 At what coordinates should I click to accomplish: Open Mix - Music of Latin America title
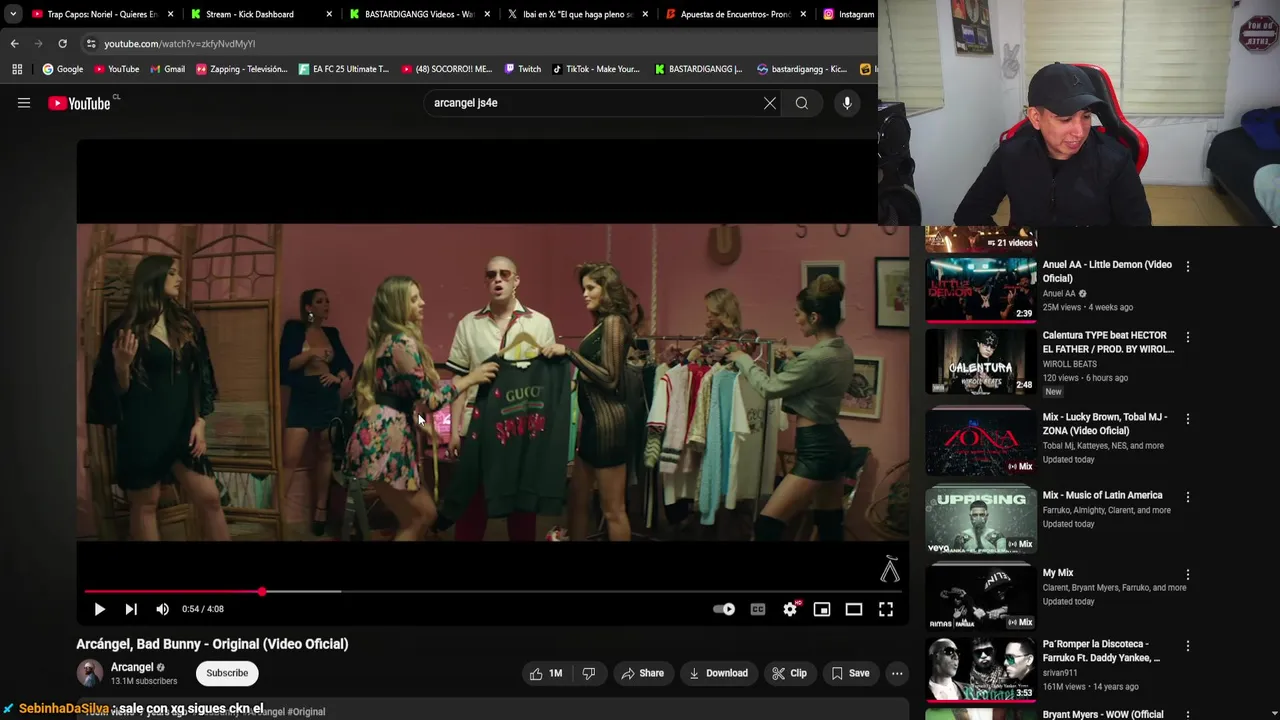click(x=1102, y=495)
